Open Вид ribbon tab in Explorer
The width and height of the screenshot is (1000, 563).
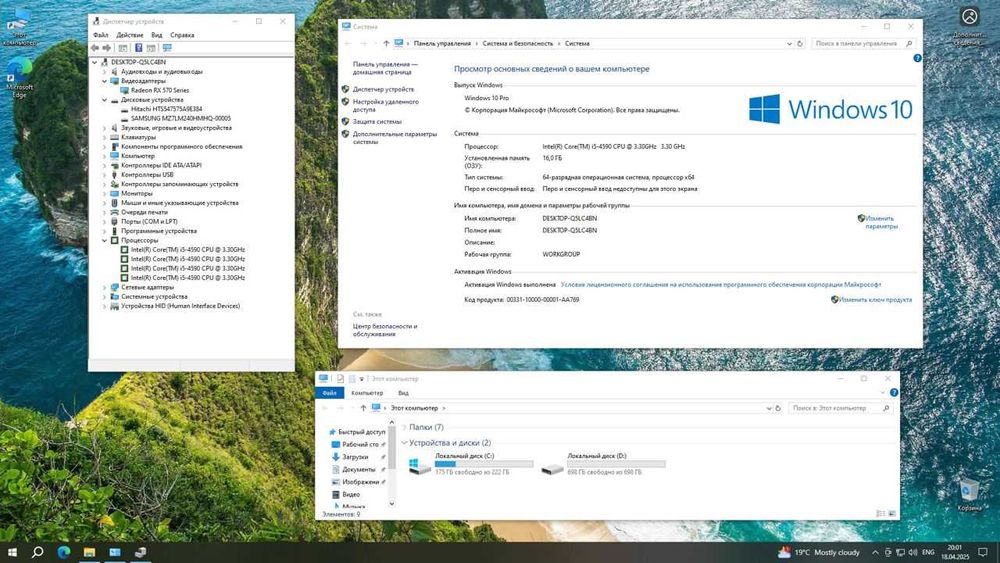tap(403, 393)
